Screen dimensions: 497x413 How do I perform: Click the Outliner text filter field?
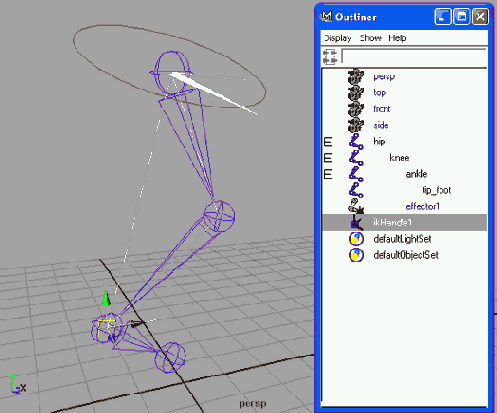[414, 56]
